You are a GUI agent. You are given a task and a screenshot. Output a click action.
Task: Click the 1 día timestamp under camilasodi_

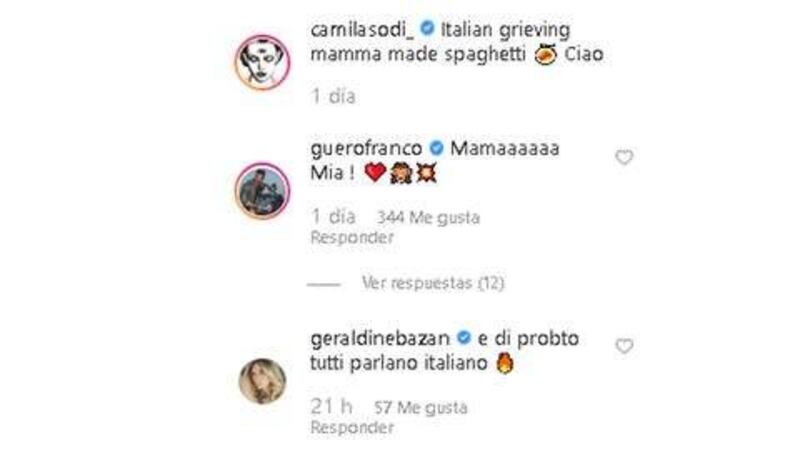333,96
